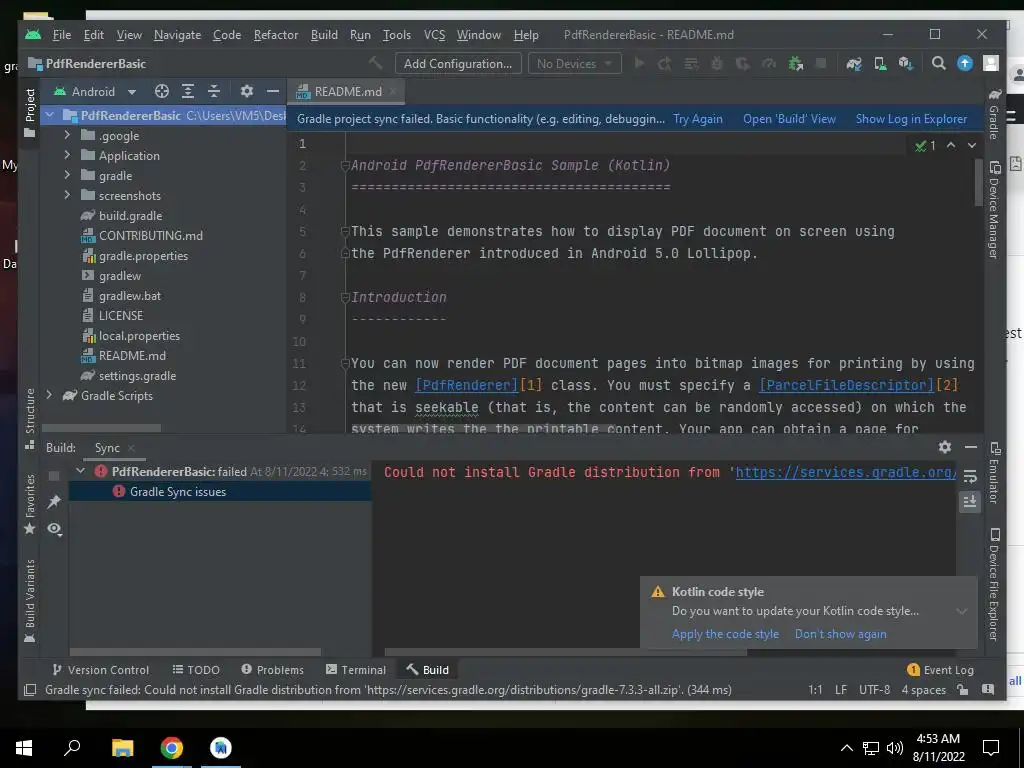Expand the gradle folder
Image resolution: width=1024 pixels, height=768 pixels.
pos(67,175)
